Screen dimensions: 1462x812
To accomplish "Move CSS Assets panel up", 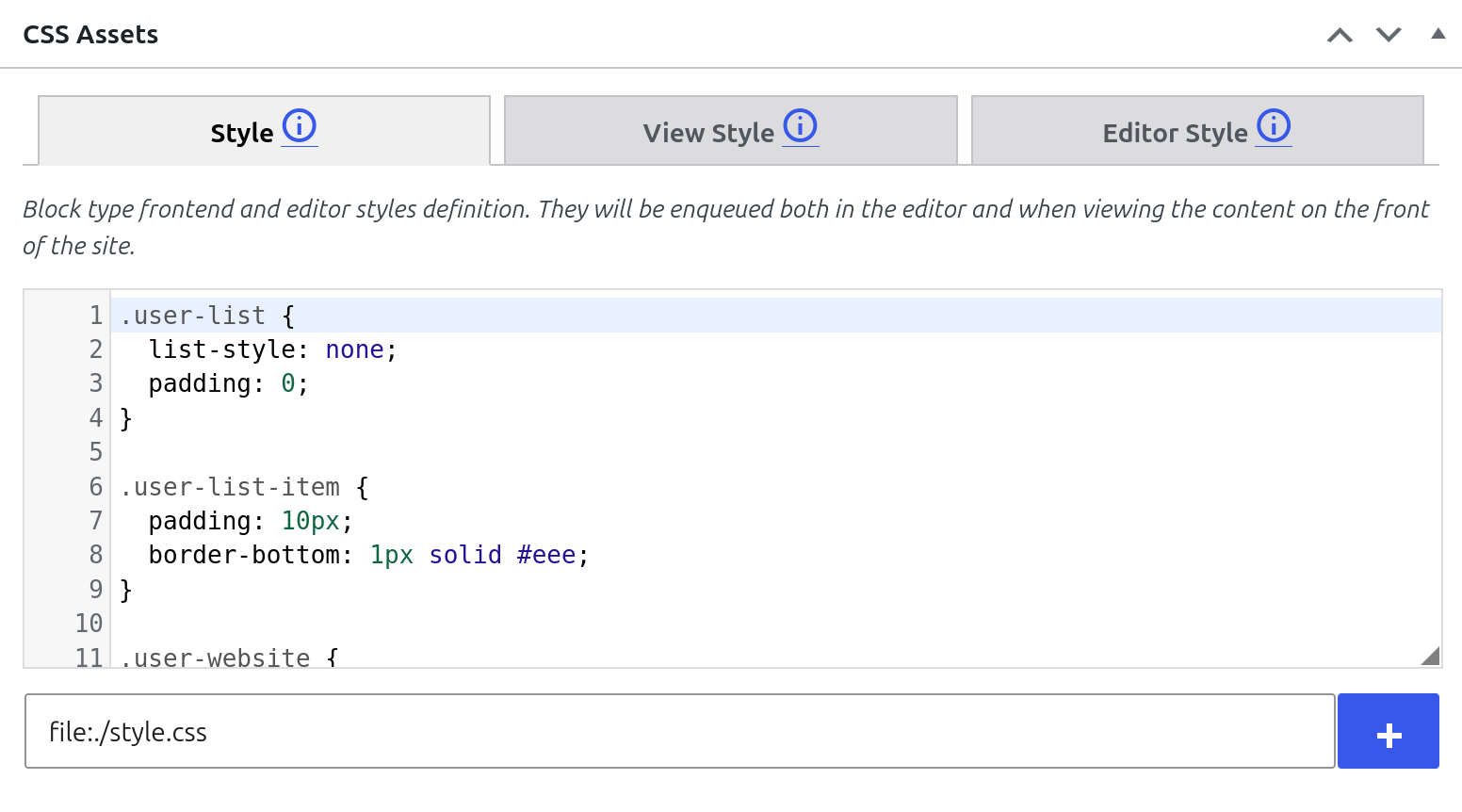I will click(1340, 35).
